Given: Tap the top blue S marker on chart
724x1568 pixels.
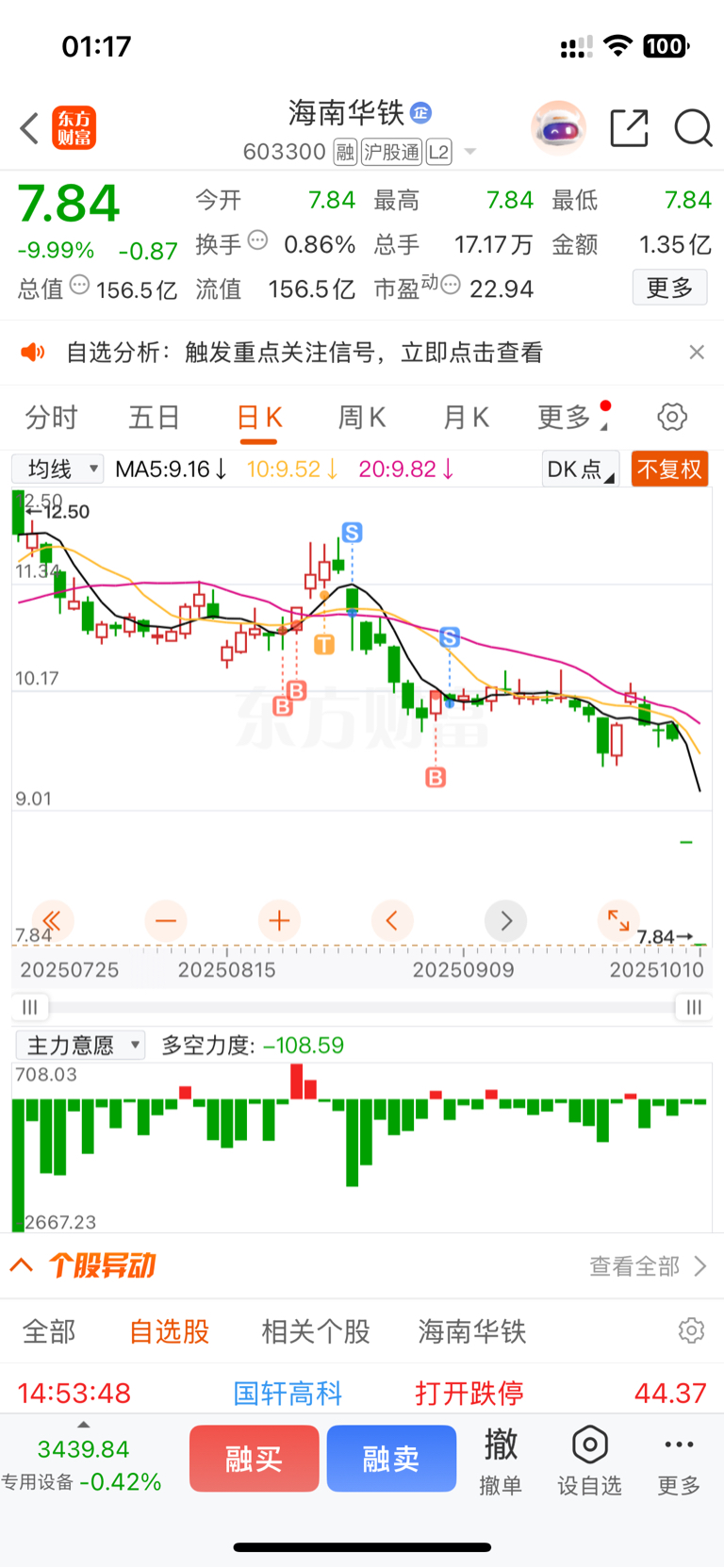Looking at the screenshot, I should coord(353,533).
